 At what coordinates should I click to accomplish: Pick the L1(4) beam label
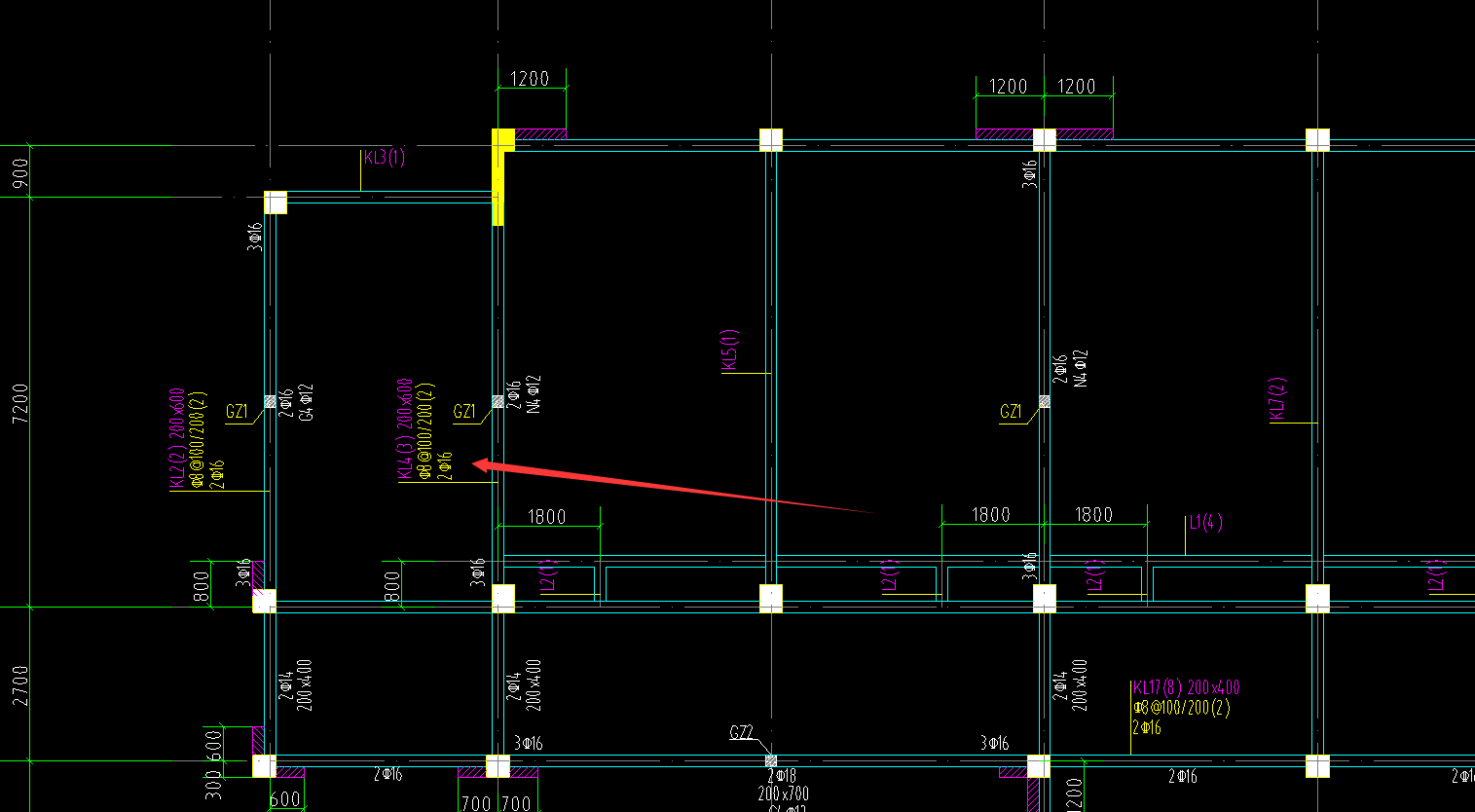1206,523
